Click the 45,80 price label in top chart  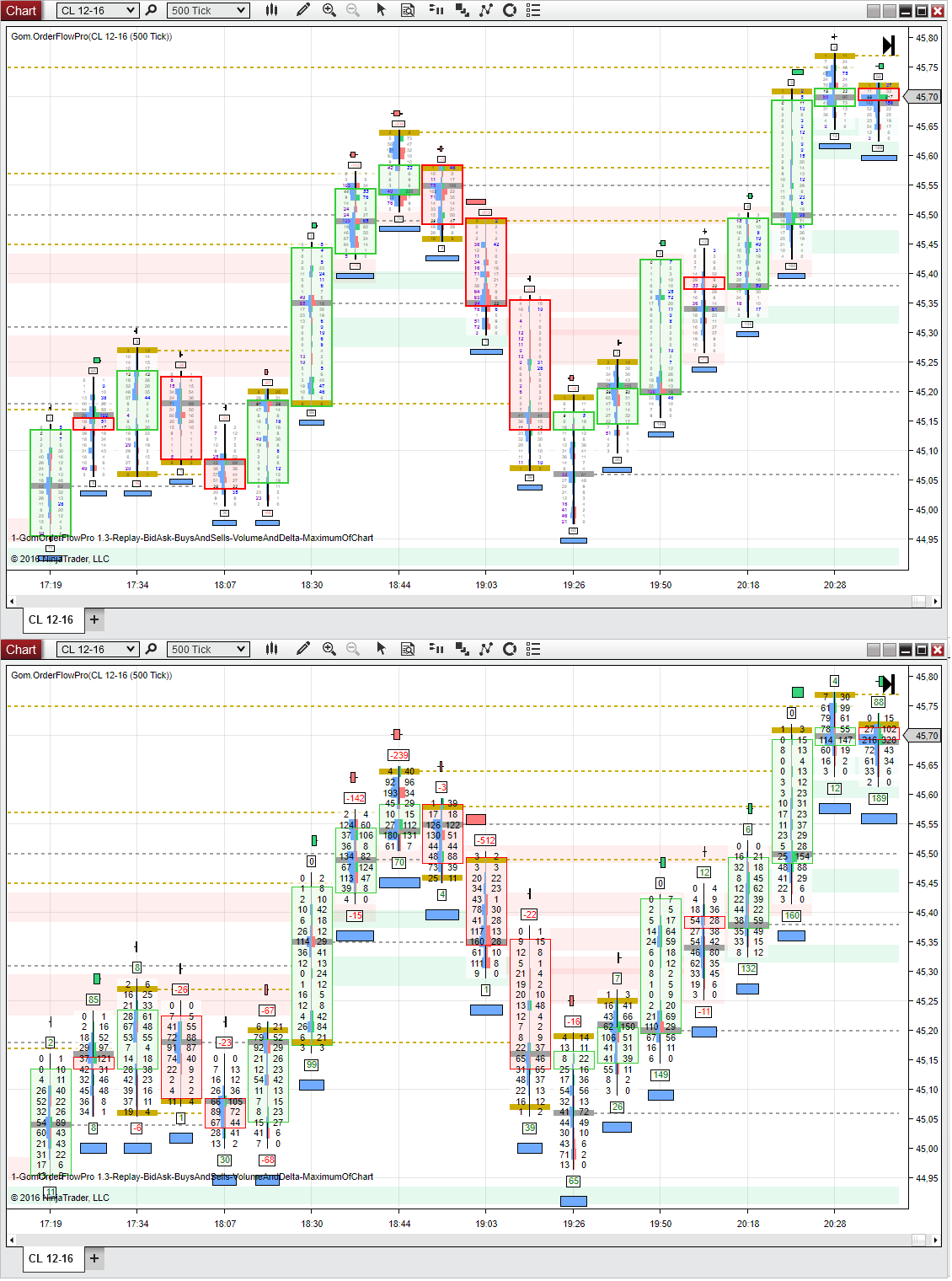927,38
